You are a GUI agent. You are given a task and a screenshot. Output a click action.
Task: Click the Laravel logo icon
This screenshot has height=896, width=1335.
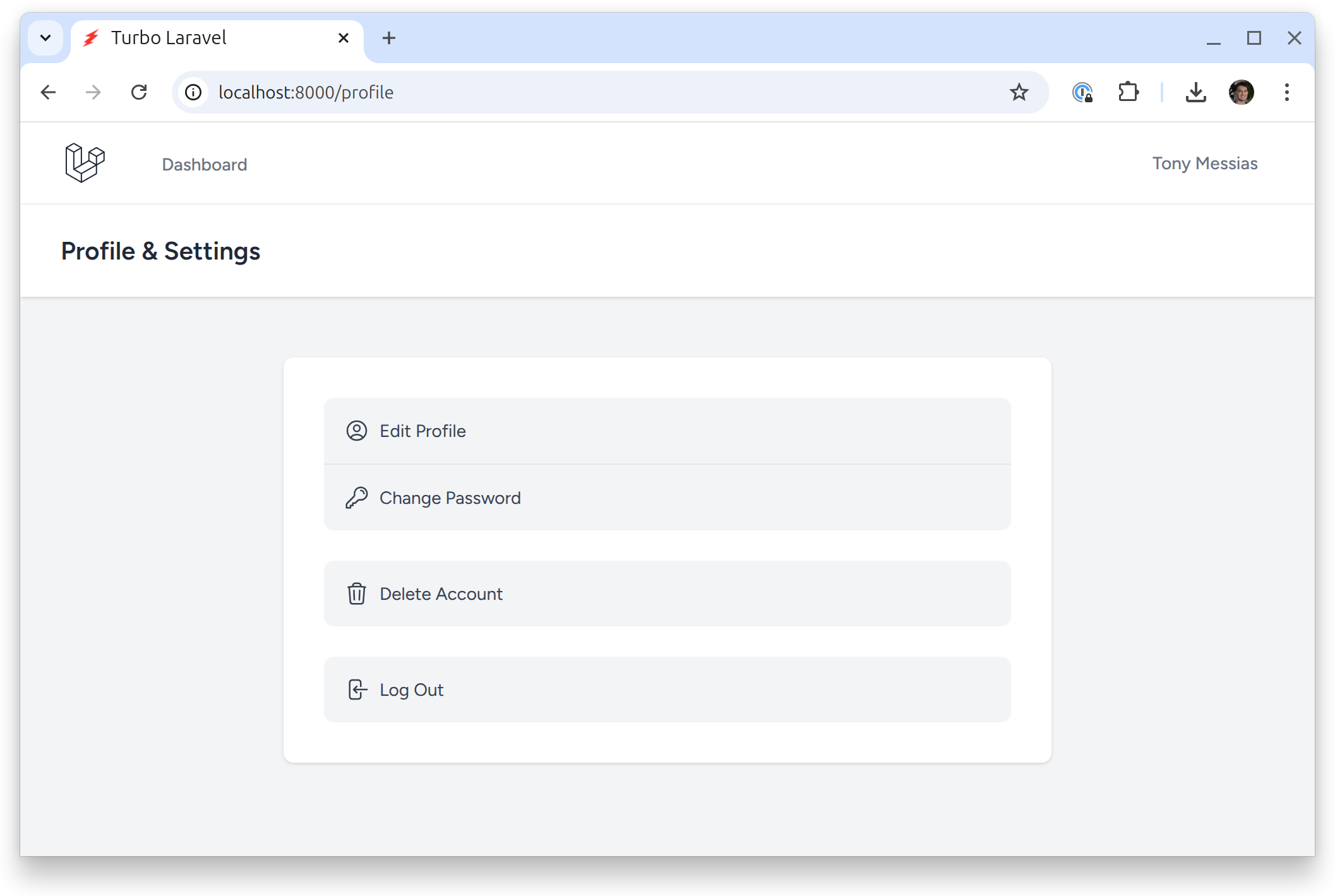coord(84,163)
